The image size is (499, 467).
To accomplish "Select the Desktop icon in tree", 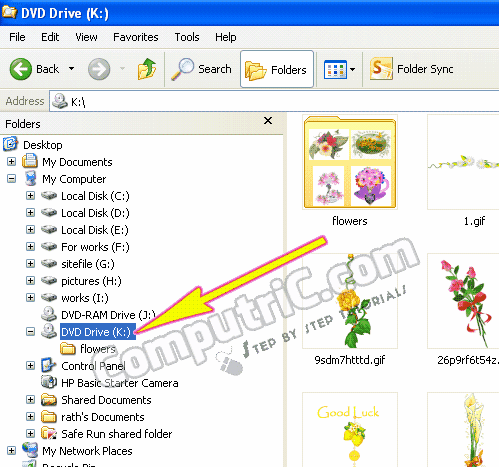I will 10,144.
